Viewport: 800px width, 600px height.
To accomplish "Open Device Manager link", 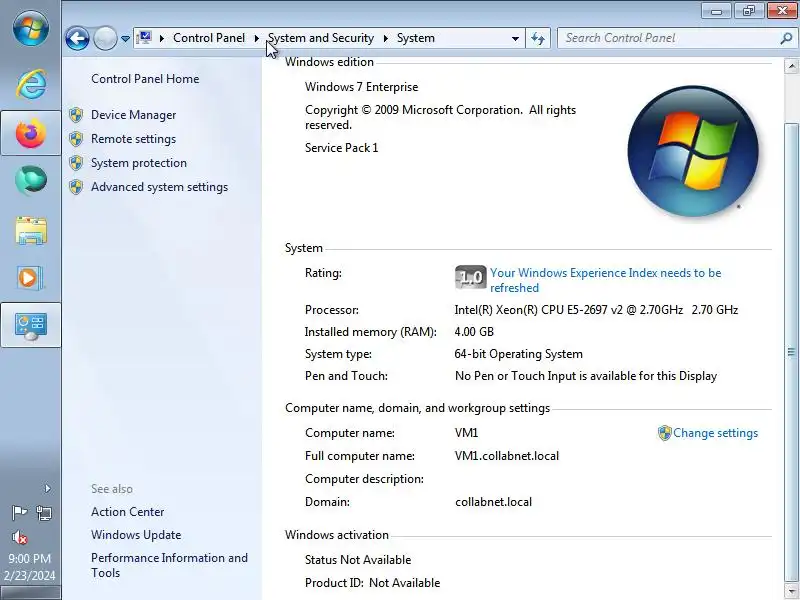I will (x=133, y=115).
